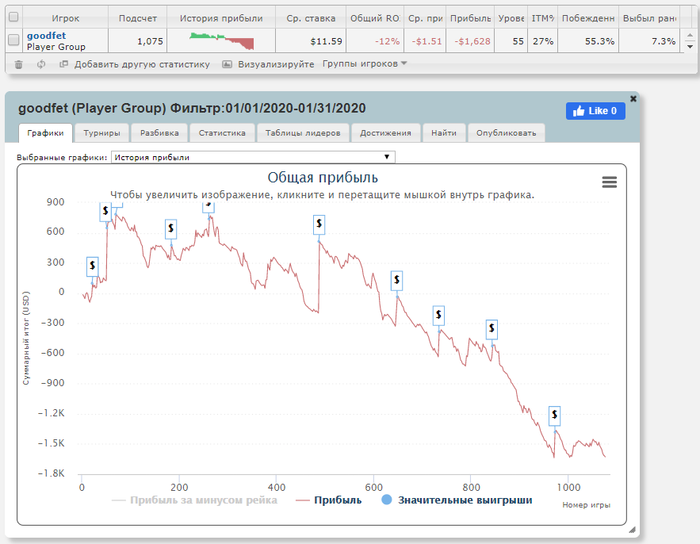Toggle Прибыль series in legend
This screenshot has width=700, height=544.
pos(329,500)
